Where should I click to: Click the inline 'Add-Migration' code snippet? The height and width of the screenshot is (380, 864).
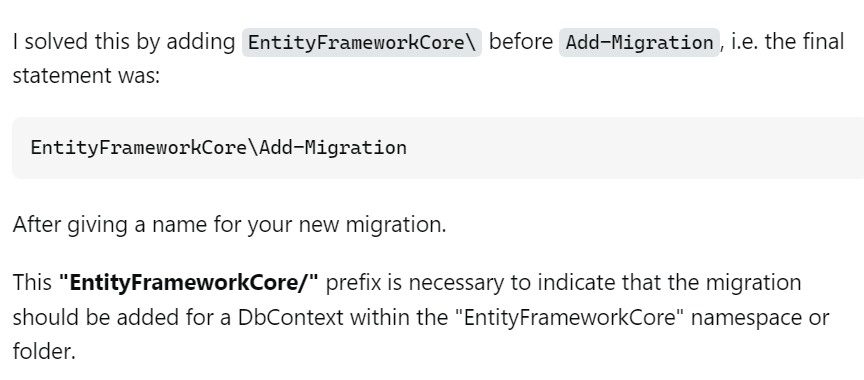click(639, 42)
